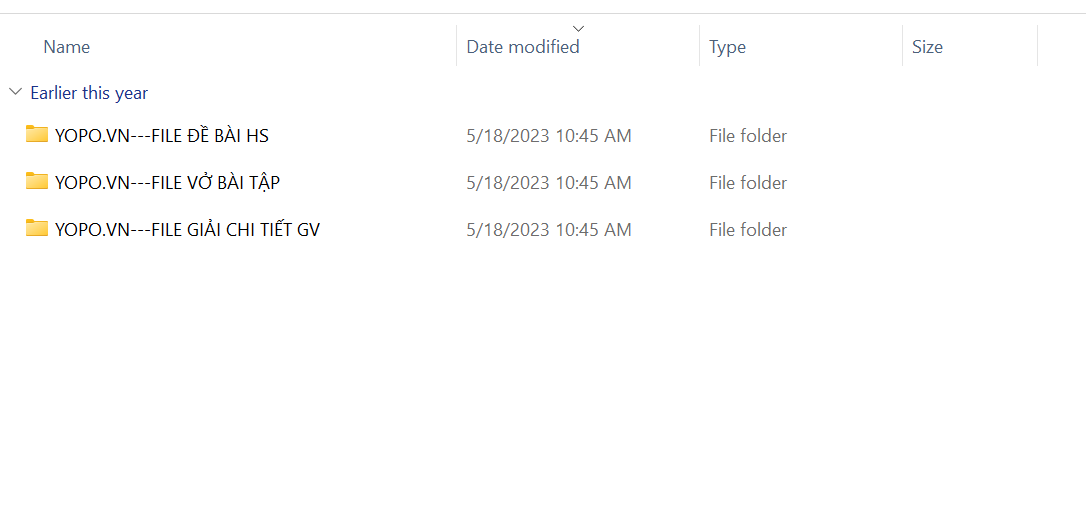
Task: Click the date modified of FILE VỞ BÀI TẬP
Action: click(x=549, y=183)
